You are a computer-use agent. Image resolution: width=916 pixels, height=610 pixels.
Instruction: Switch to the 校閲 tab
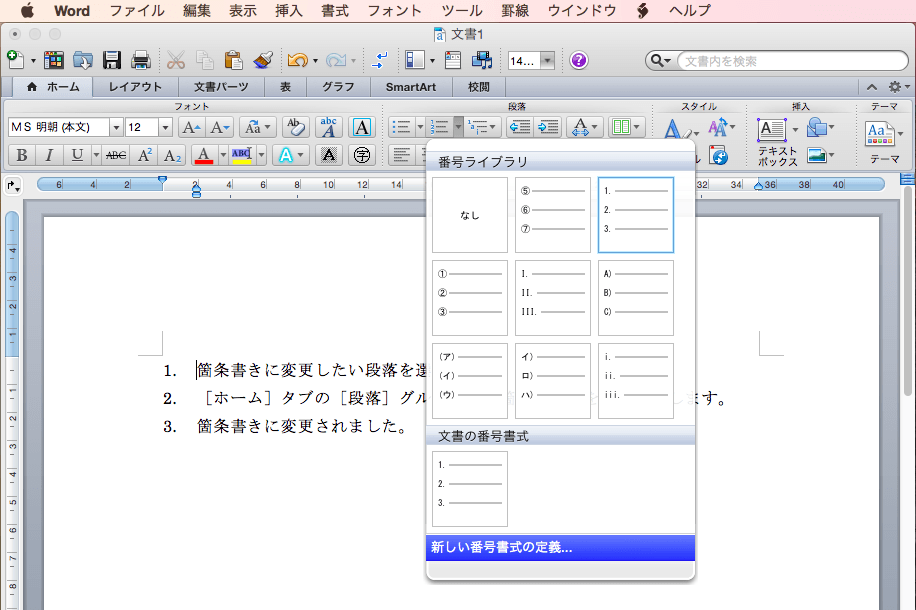click(478, 87)
